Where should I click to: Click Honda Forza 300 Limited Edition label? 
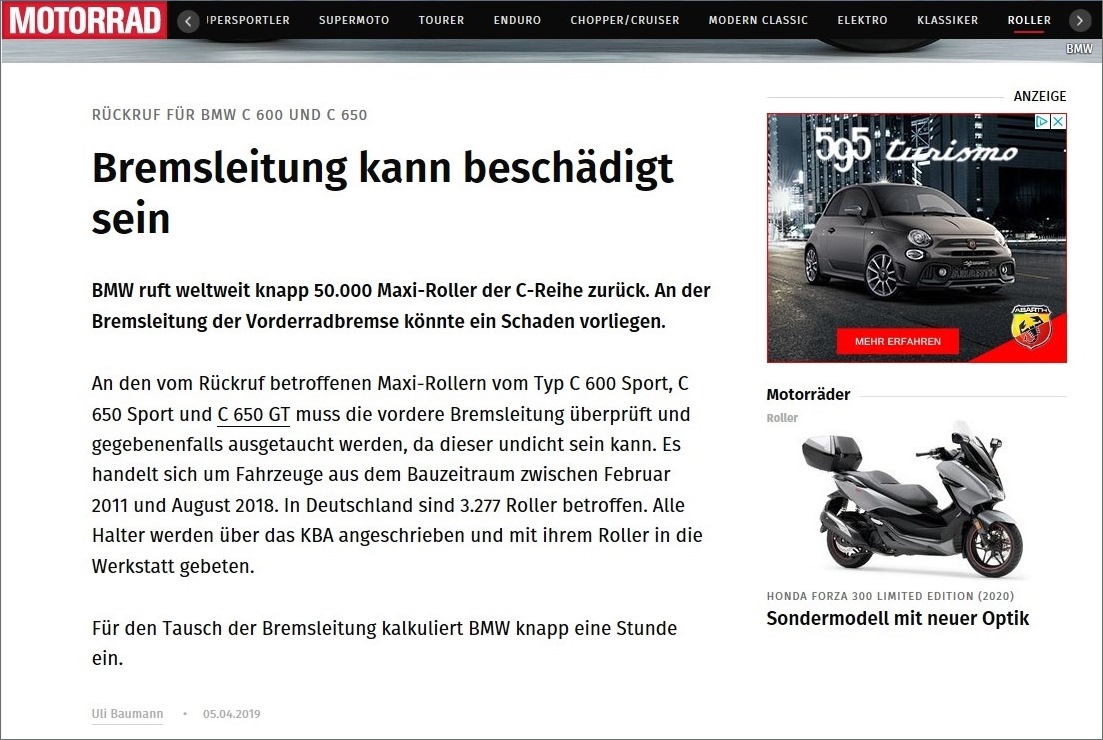click(x=891, y=596)
